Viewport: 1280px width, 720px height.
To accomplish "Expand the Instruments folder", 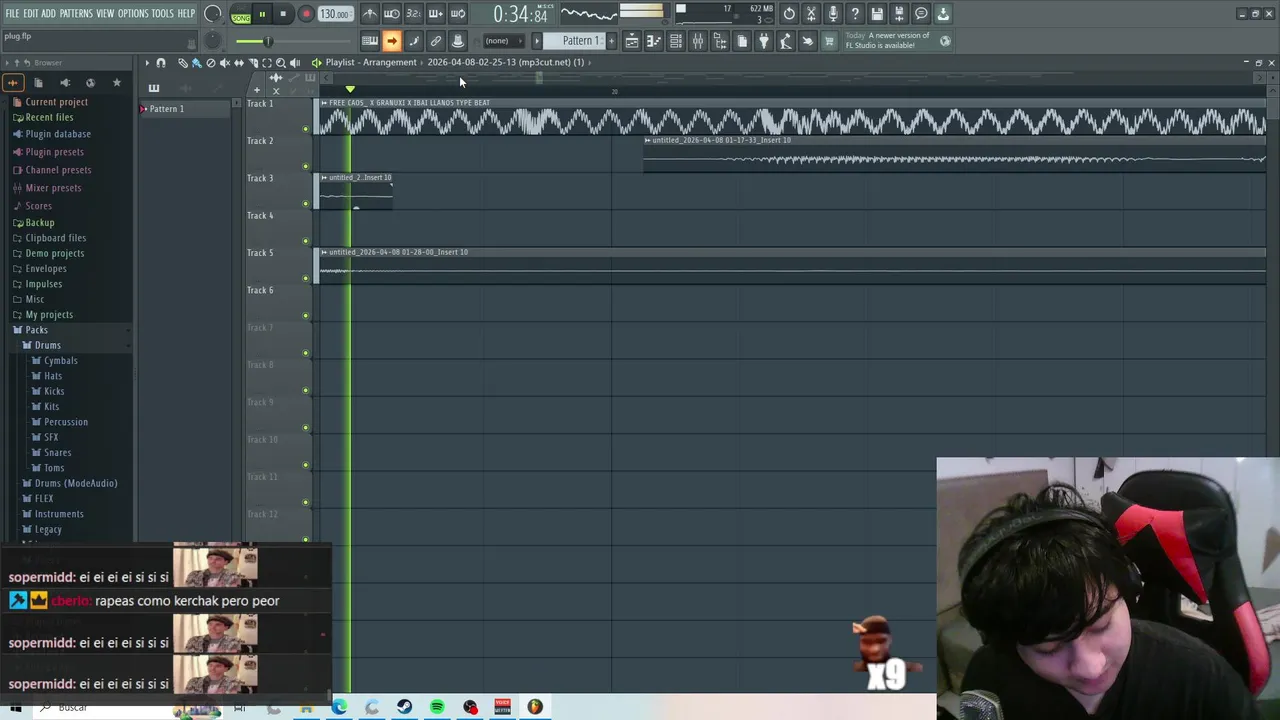I will pyautogui.click(x=59, y=514).
